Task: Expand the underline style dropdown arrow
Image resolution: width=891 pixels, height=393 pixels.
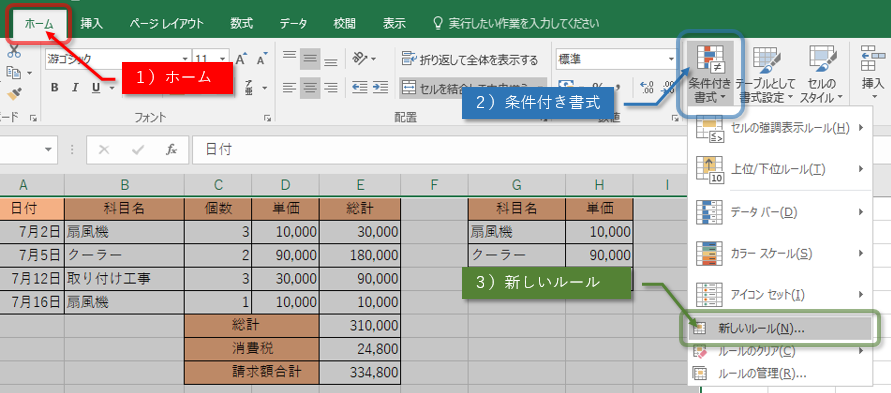Action: [111, 88]
